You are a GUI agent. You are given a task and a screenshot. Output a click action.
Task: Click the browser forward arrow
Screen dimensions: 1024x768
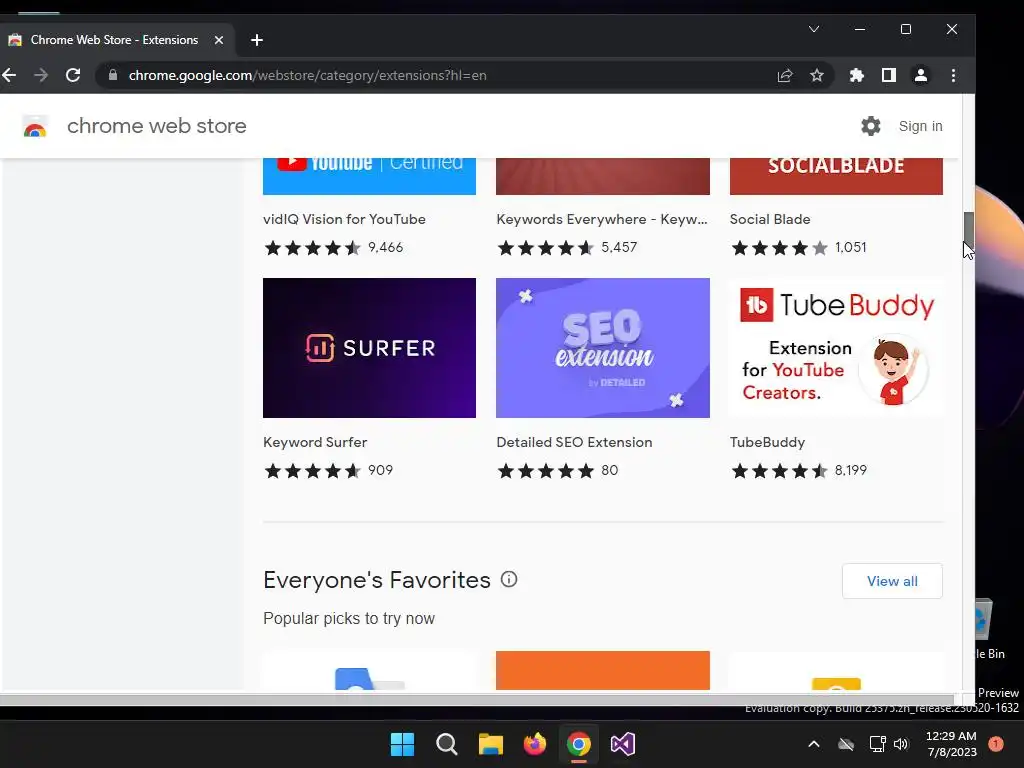(x=41, y=75)
